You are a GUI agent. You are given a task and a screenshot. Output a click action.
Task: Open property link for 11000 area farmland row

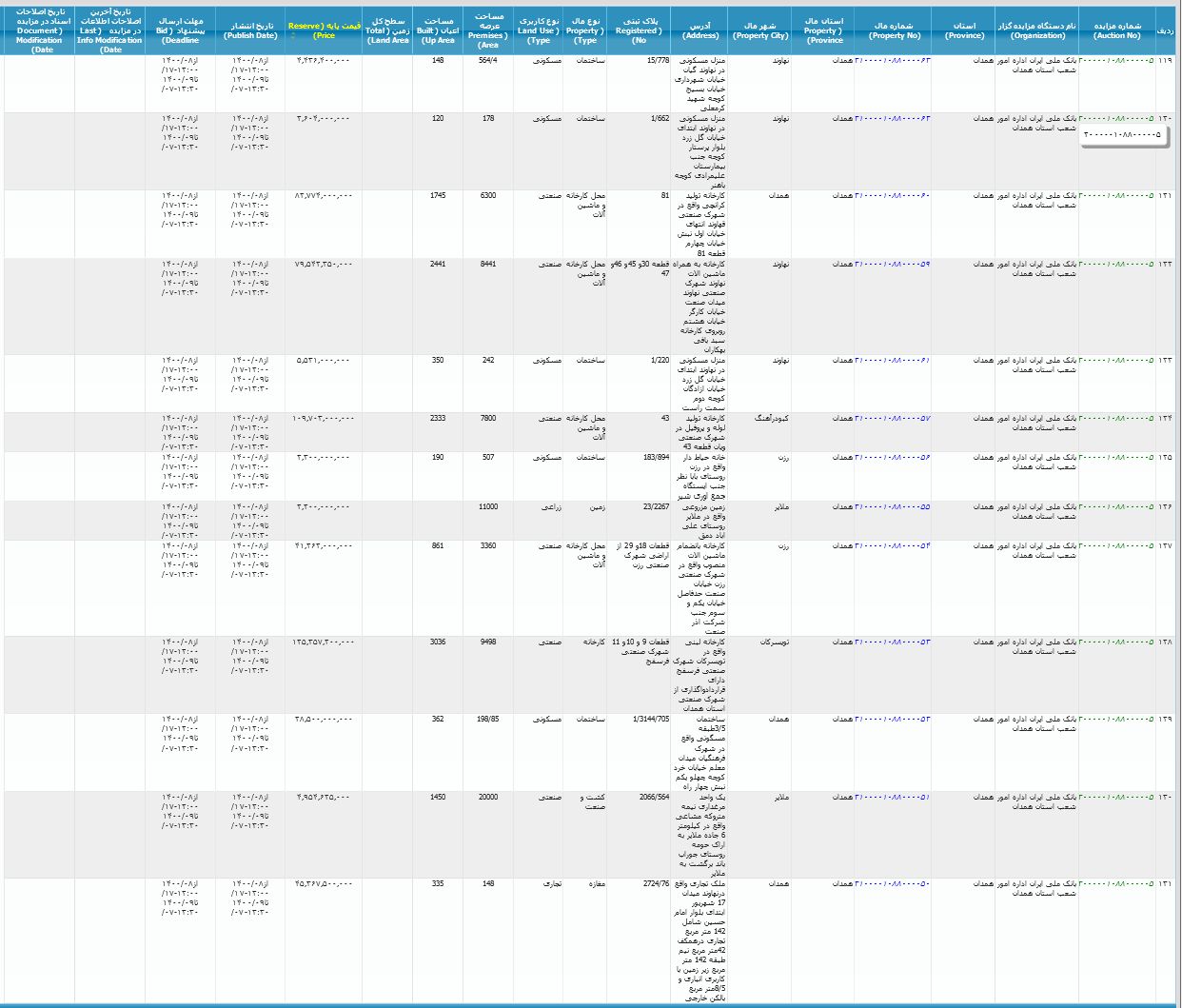[893, 507]
